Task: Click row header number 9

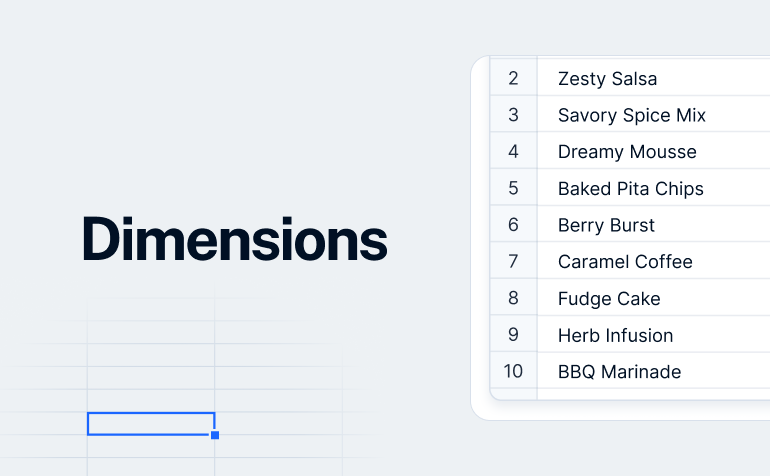Action: [x=513, y=335]
